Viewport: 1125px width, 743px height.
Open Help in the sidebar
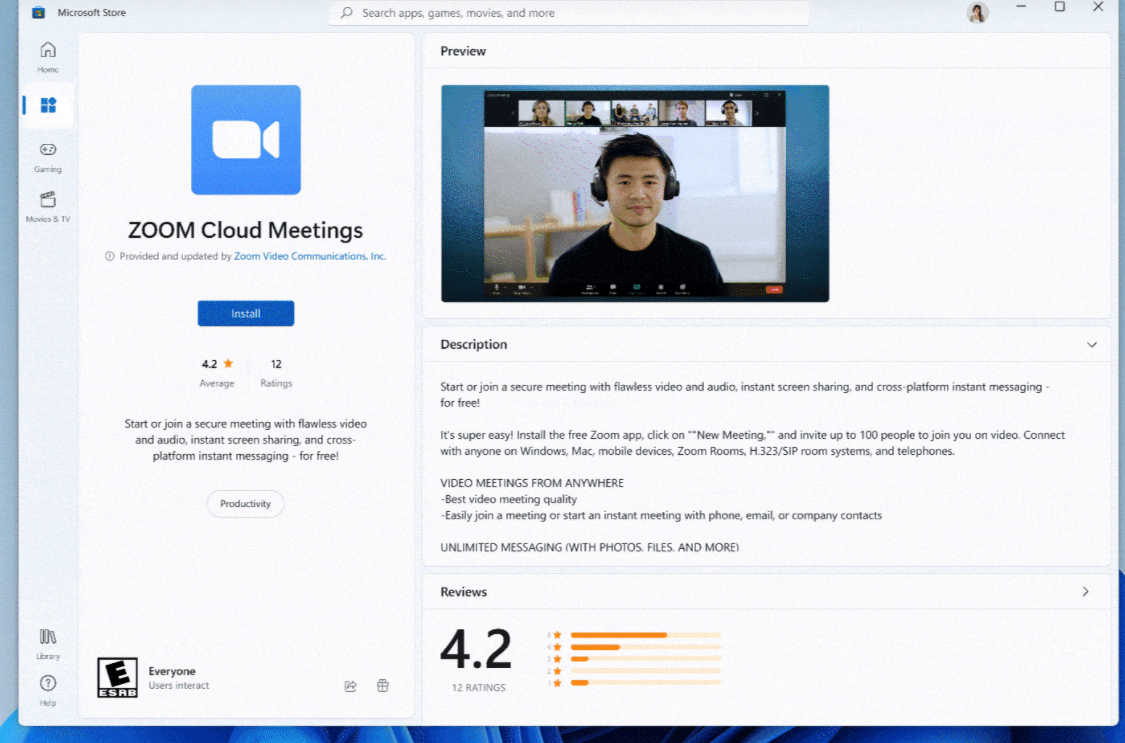[48, 690]
